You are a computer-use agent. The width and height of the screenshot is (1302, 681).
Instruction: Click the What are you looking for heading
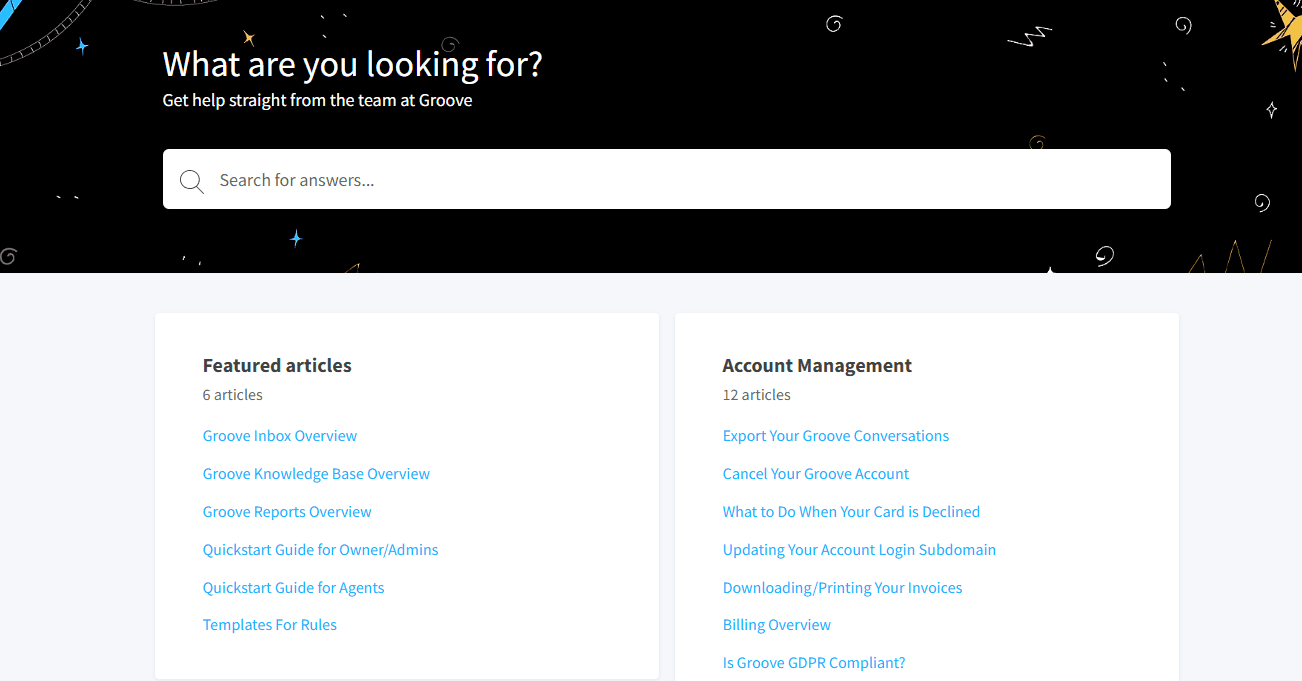tap(352, 64)
